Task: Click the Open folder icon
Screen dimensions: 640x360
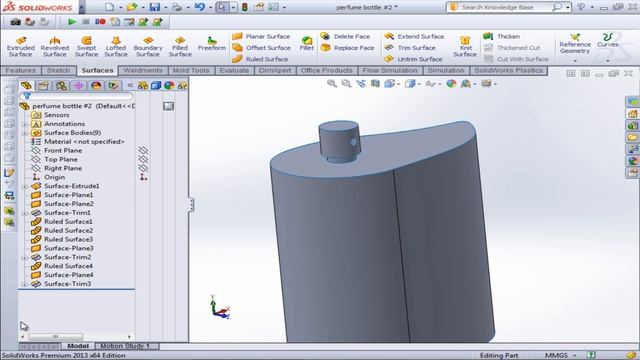Action: point(132,7)
